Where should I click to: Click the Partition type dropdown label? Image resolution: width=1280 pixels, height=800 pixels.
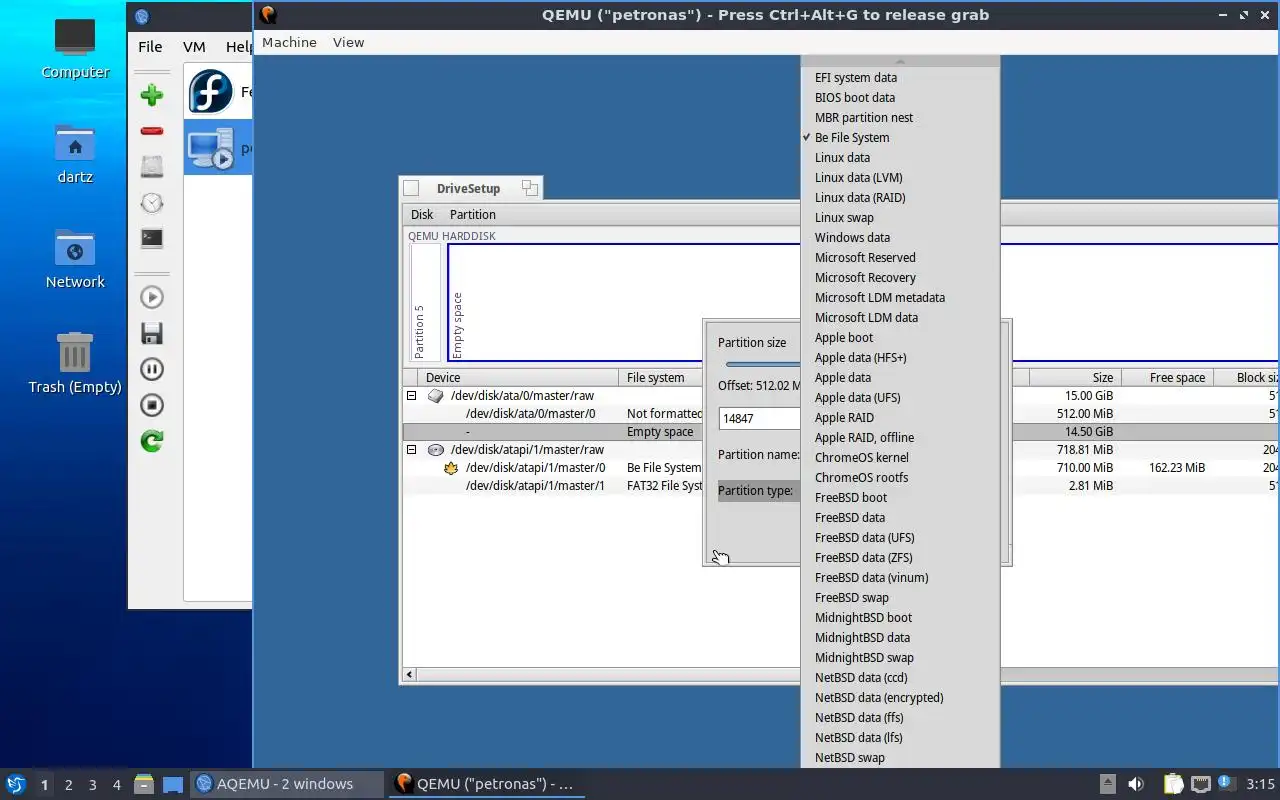[758, 490]
